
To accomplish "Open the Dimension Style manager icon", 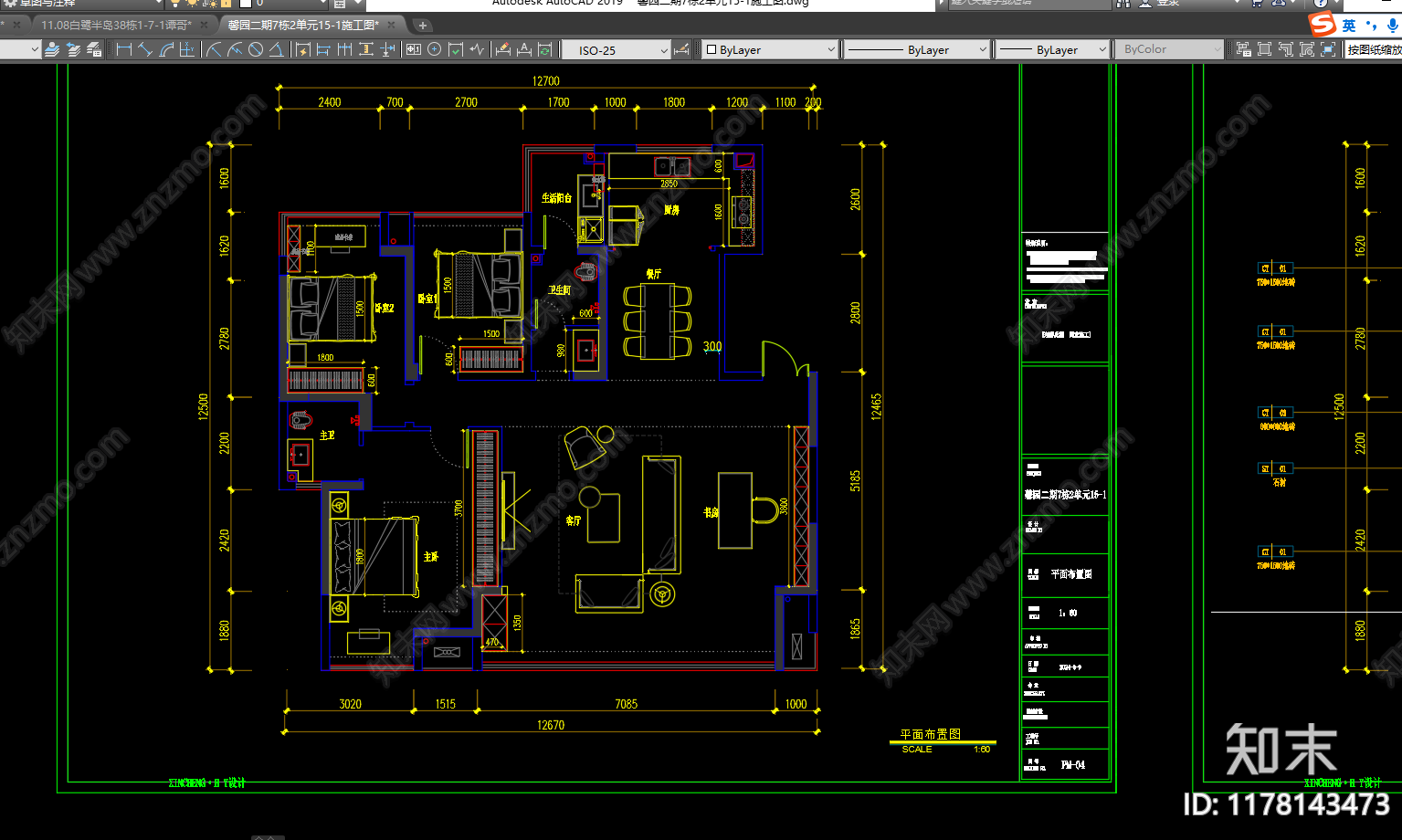I will point(681,49).
